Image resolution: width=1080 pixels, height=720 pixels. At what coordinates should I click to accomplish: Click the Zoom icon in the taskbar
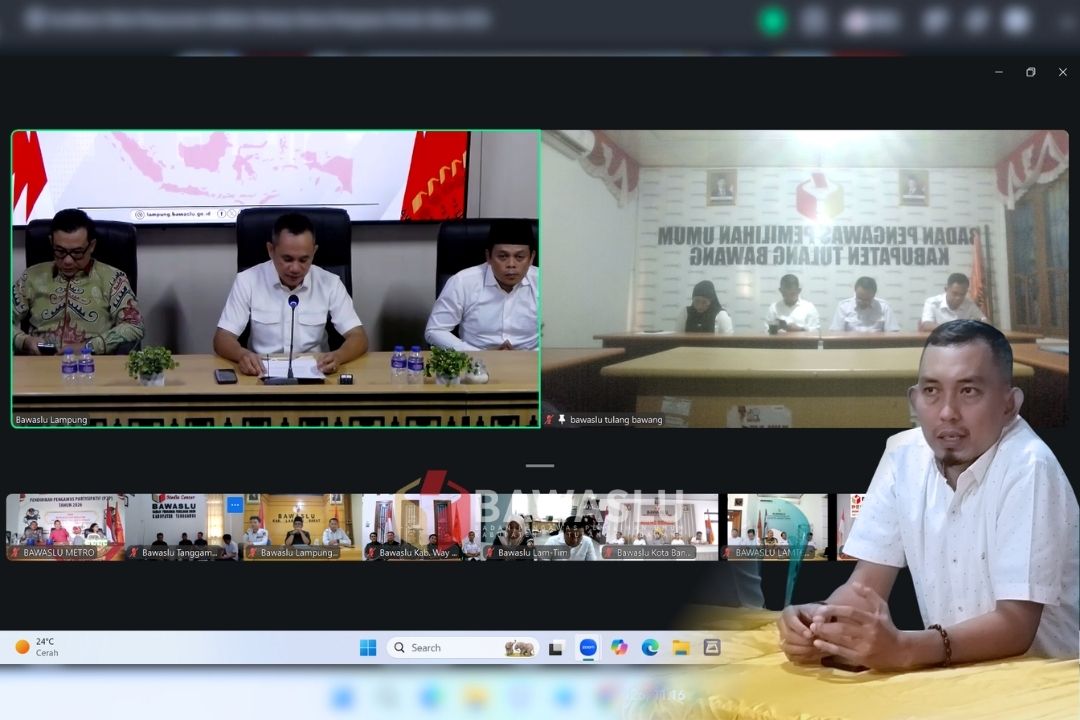click(x=588, y=648)
